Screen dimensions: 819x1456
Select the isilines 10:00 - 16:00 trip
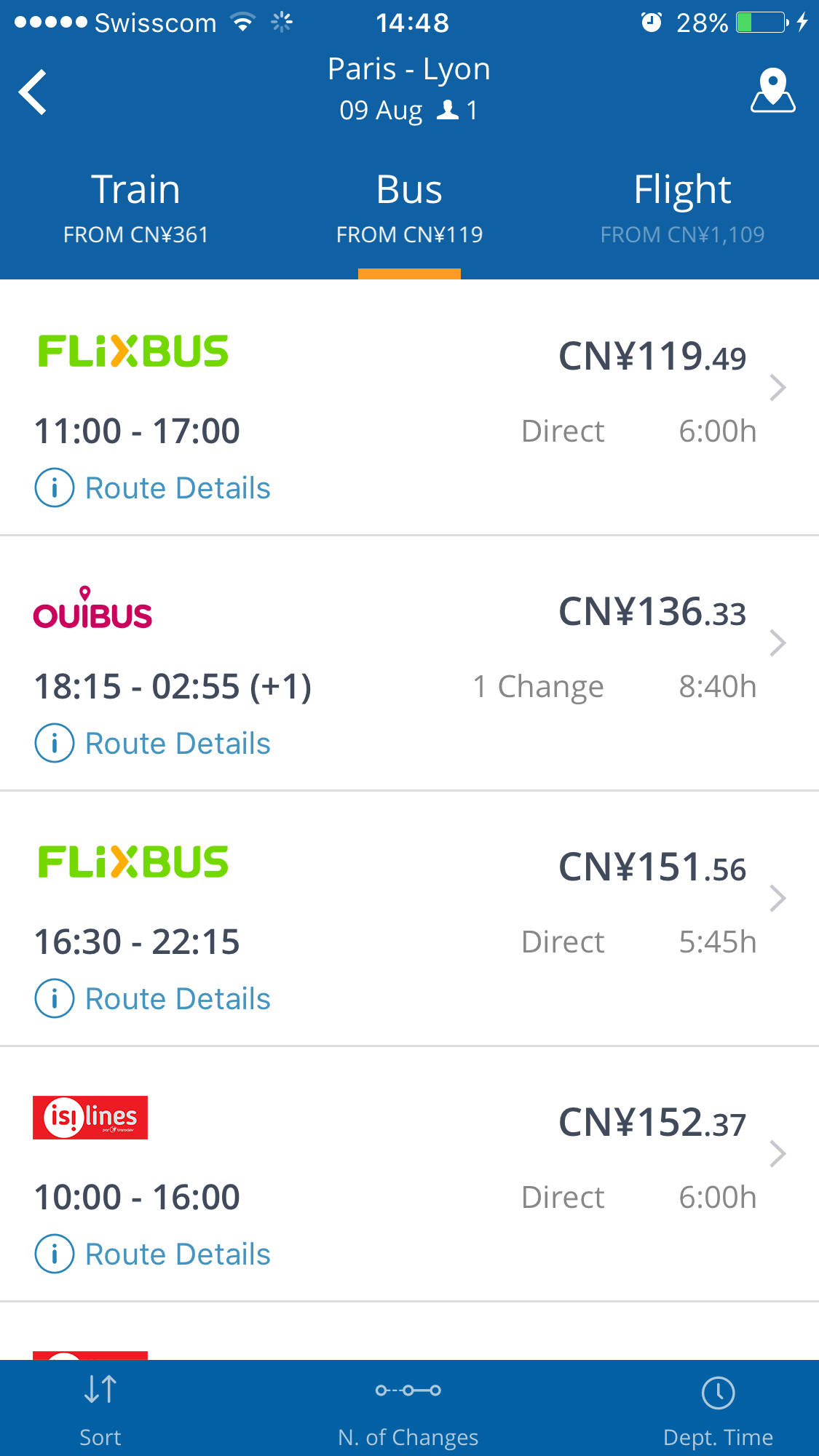pos(408,1164)
